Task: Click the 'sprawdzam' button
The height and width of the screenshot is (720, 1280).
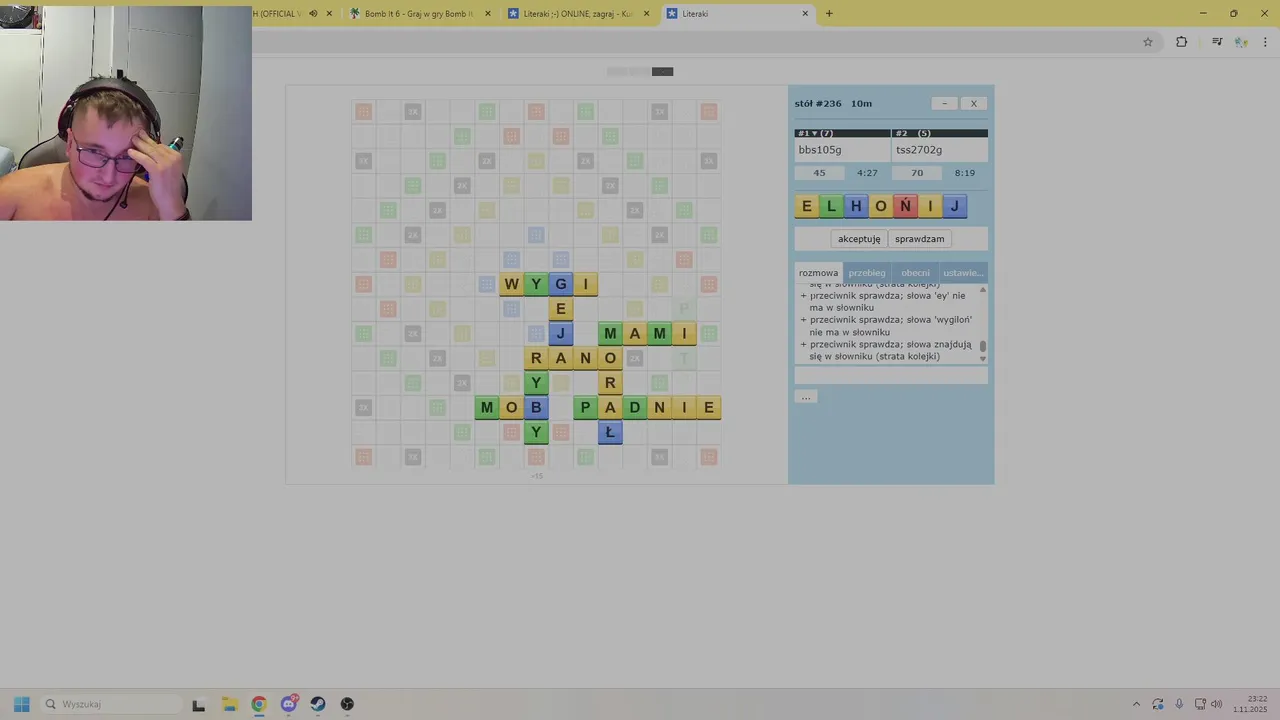Action: tap(919, 239)
